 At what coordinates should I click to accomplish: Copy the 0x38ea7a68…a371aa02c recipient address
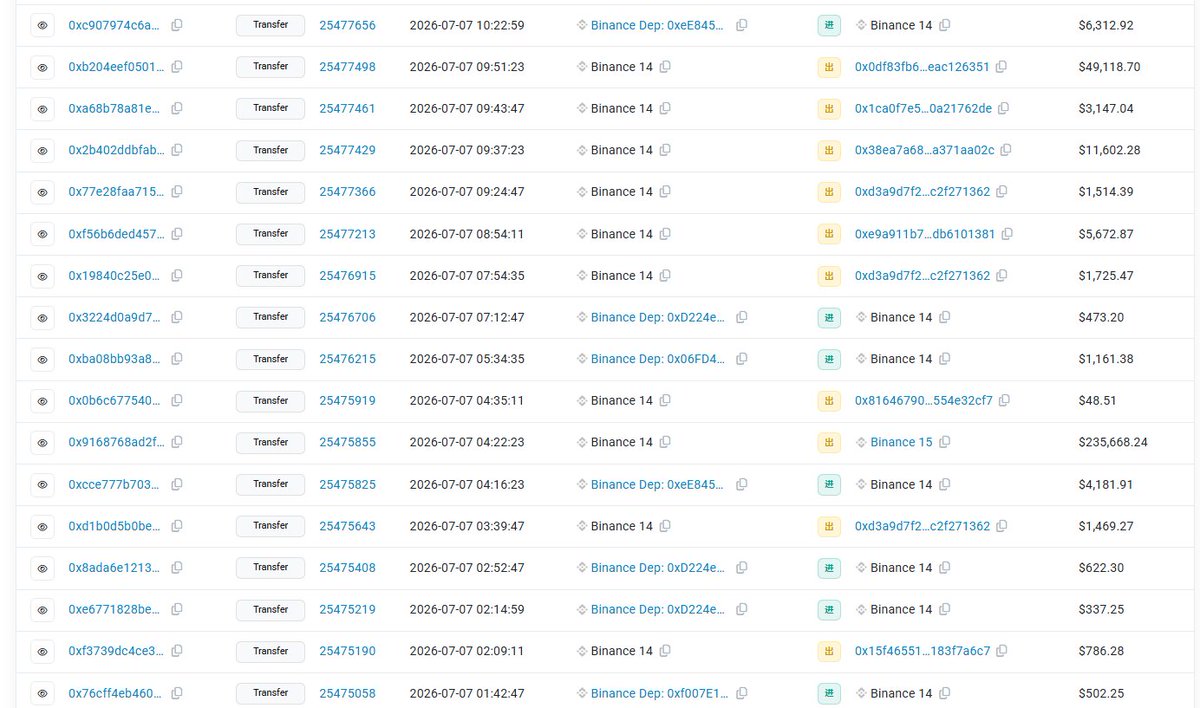(1006, 150)
